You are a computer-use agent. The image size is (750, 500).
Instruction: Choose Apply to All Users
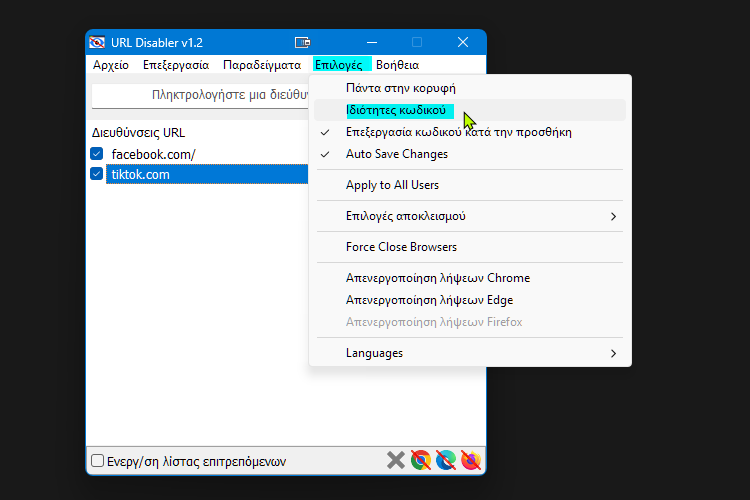392,185
